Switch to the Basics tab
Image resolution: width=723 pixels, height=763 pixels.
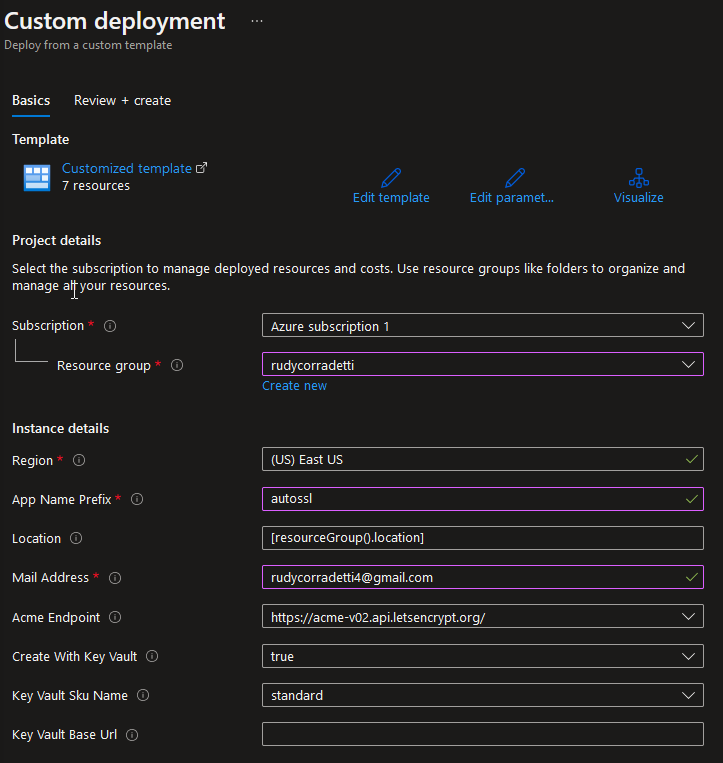coord(31,100)
